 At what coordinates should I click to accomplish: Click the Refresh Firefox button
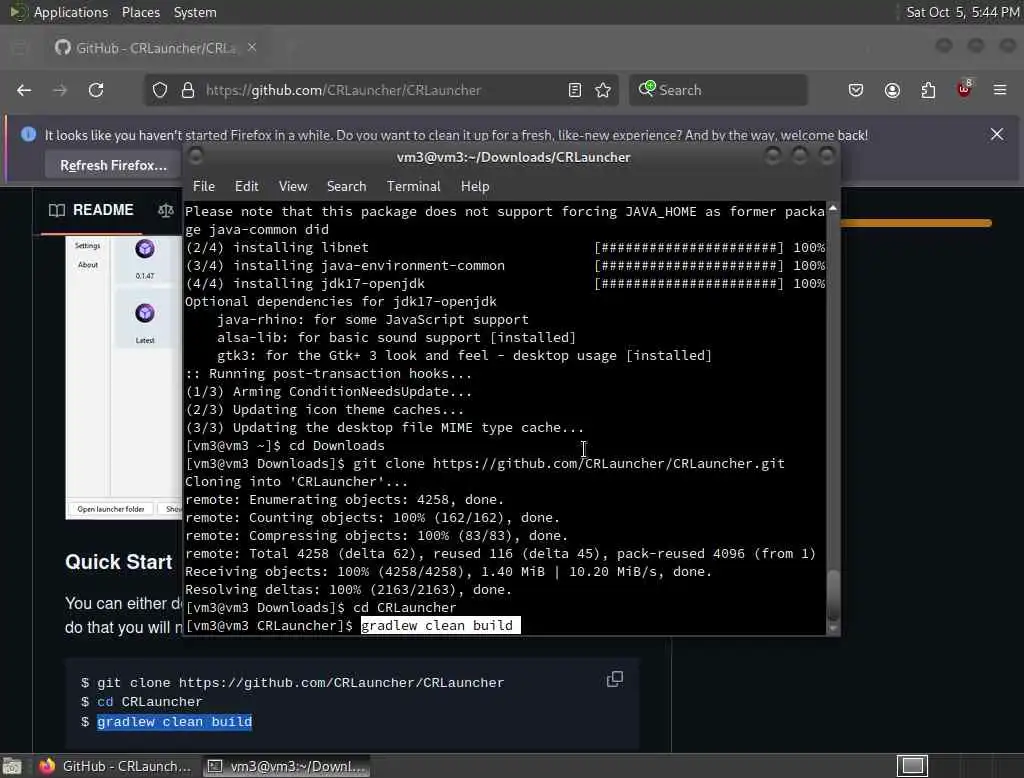(113, 165)
